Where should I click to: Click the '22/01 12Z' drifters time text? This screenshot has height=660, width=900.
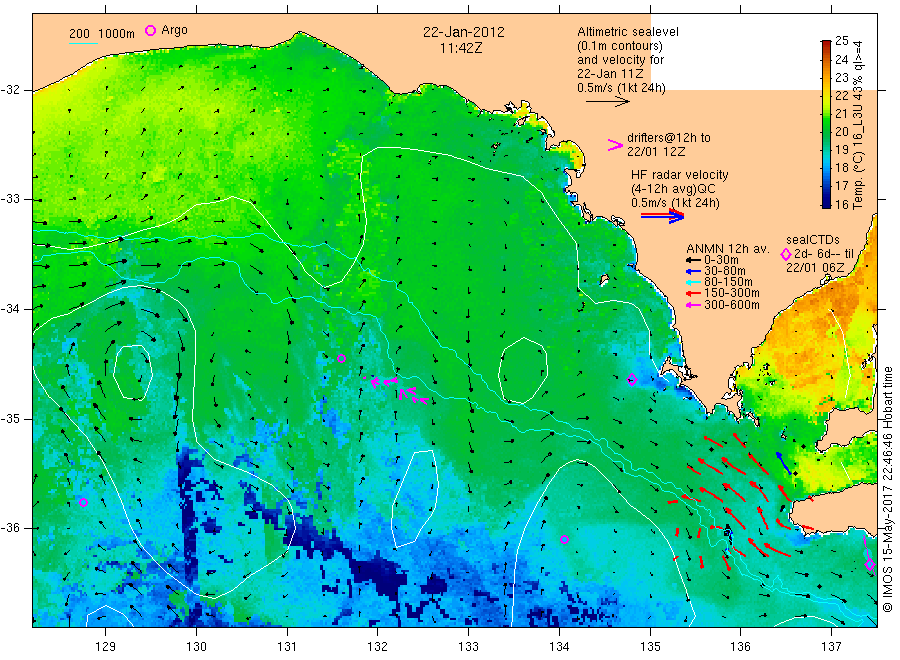tap(656, 152)
